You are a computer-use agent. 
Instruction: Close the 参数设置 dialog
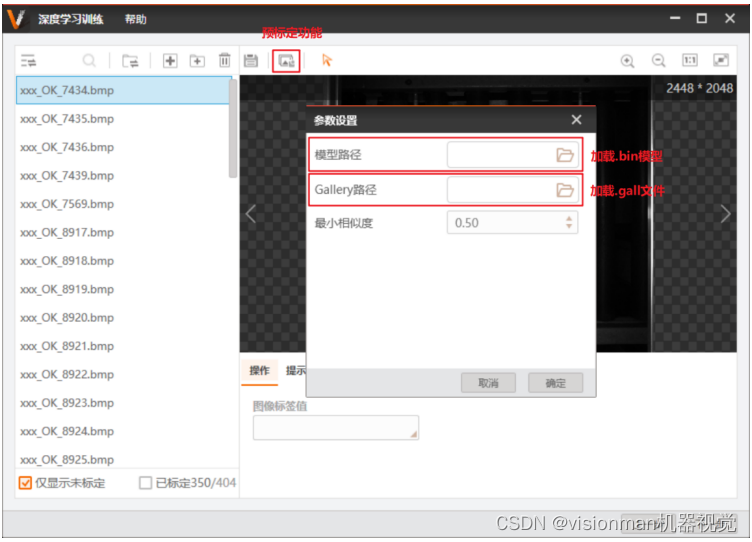click(x=576, y=120)
